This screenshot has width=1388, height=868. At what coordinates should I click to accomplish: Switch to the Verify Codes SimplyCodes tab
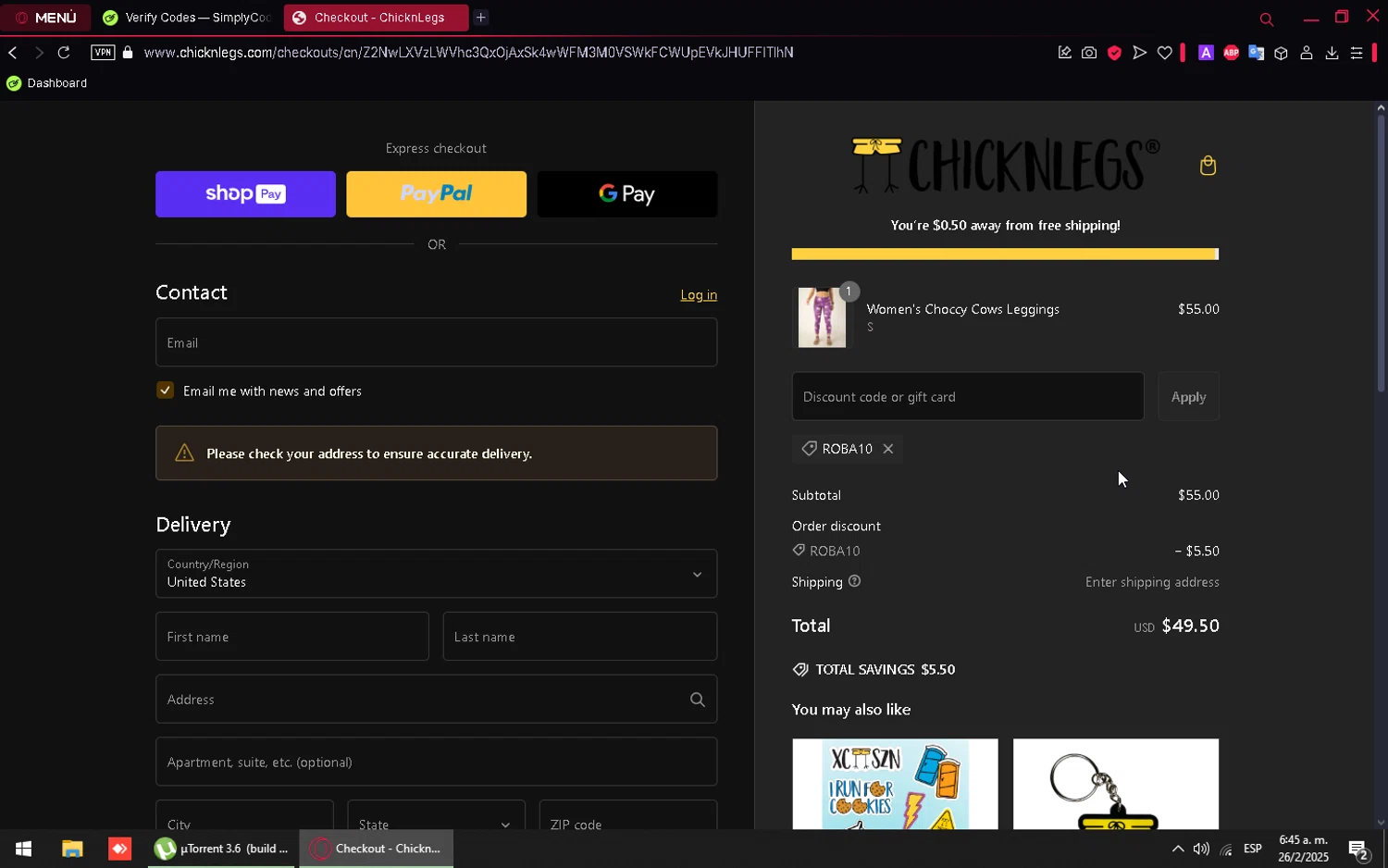pyautogui.click(x=187, y=18)
